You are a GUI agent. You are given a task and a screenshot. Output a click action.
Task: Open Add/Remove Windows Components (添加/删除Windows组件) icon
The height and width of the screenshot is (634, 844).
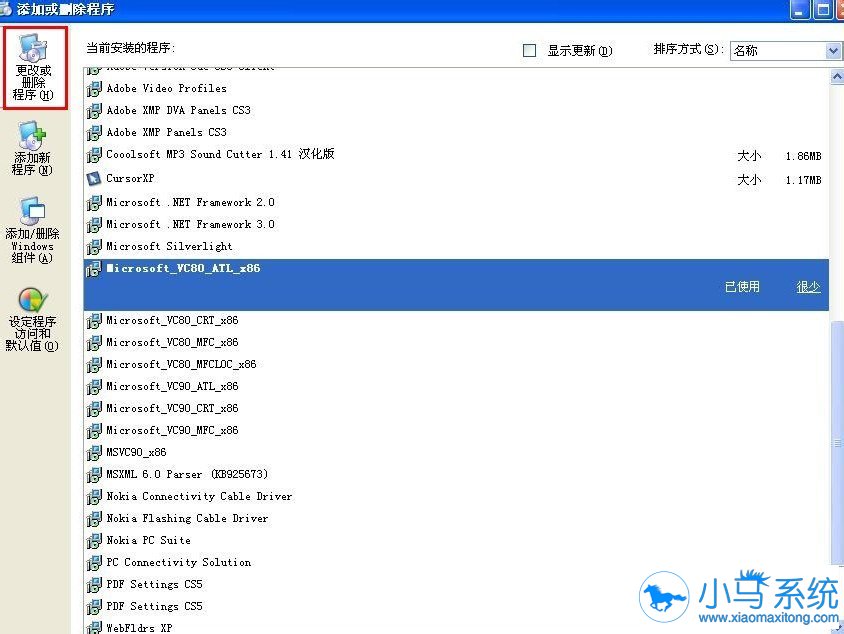(x=32, y=230)
